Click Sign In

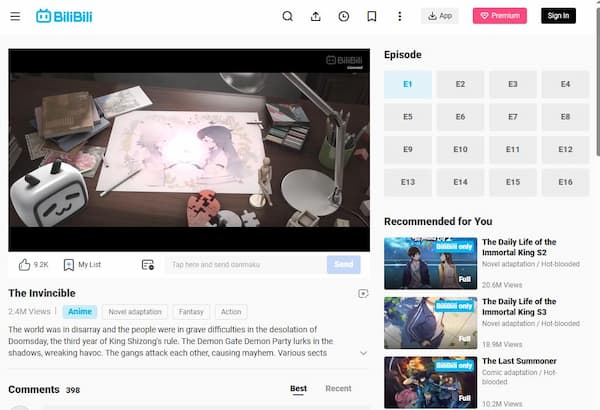(558, 16)
